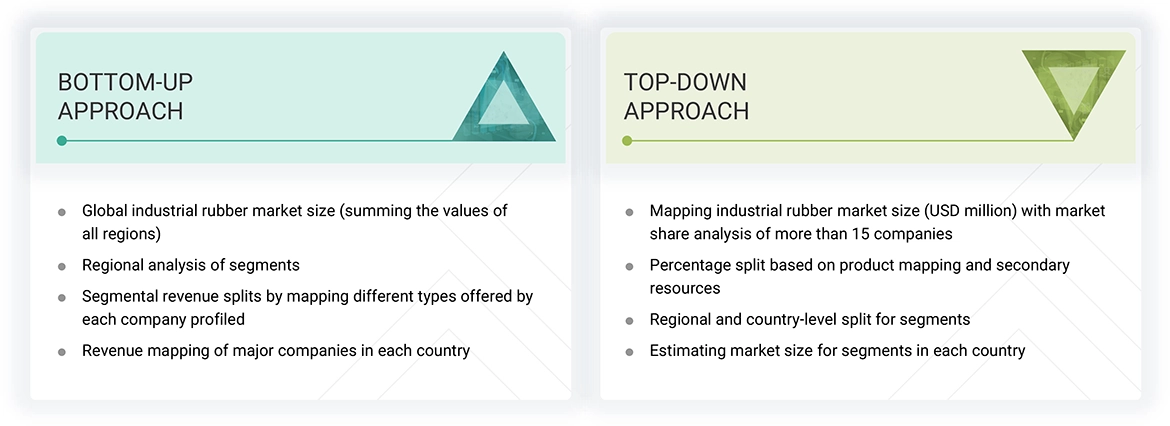Click the downward green triangle icon
This screenshot has height=426, width=1170.
1073,91
